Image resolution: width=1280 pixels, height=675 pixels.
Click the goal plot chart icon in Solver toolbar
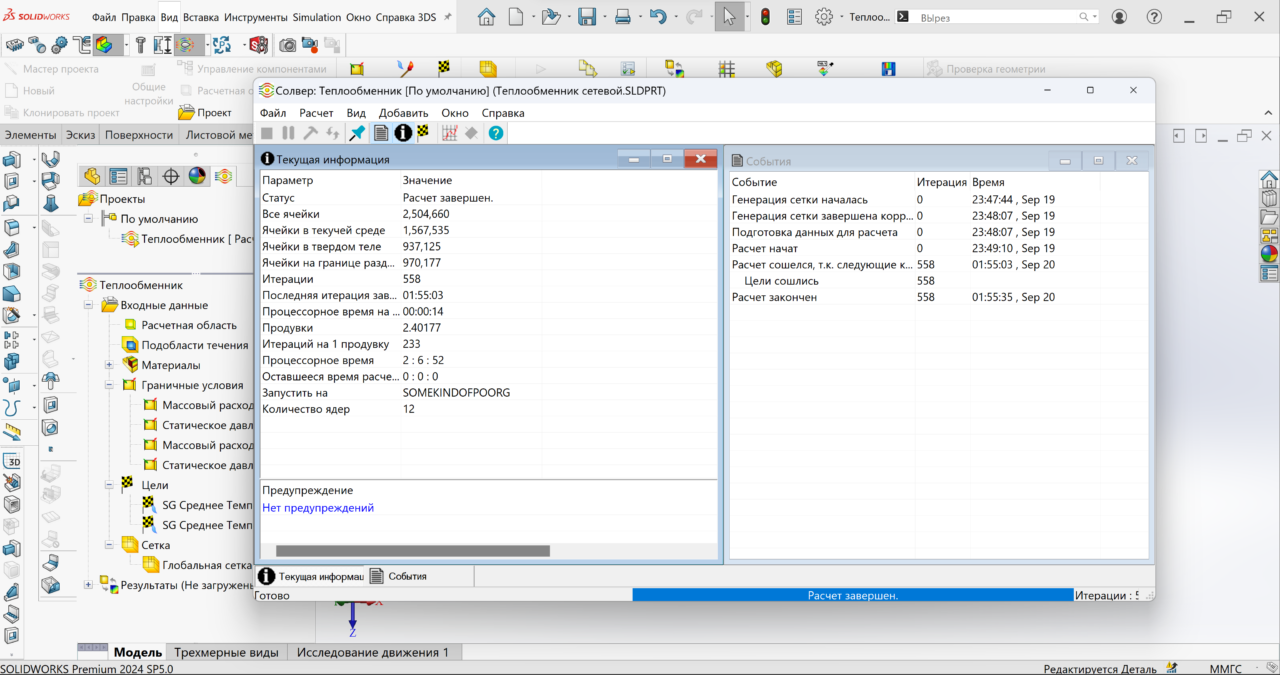click(450, 132)
